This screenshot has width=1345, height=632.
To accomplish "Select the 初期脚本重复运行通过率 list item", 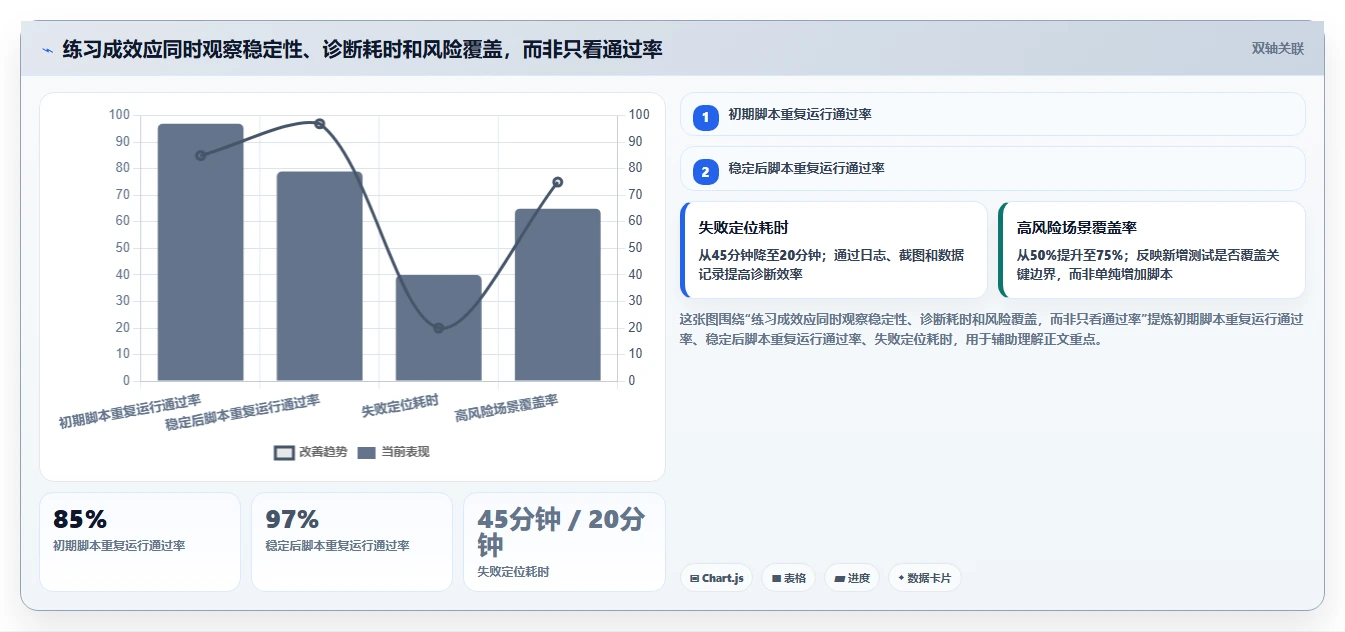I will [x=992, y=114].
